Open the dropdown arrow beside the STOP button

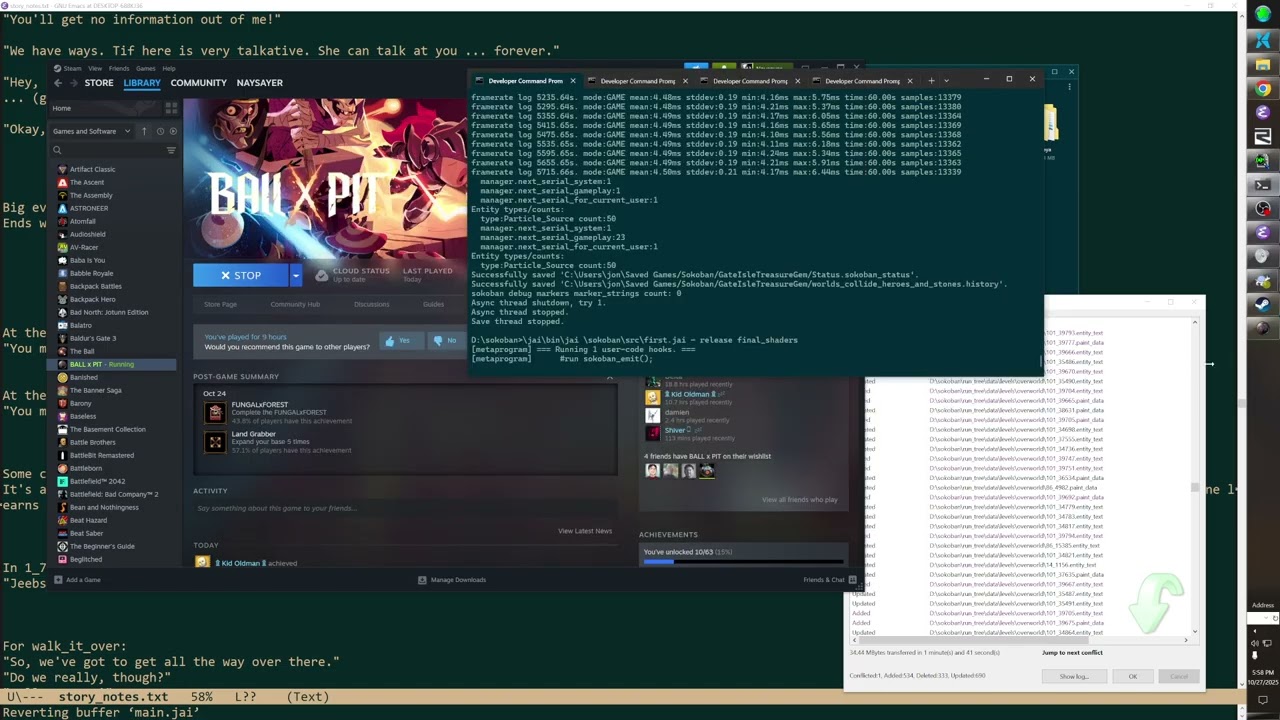pyautogui.click(x=295, y=275)
